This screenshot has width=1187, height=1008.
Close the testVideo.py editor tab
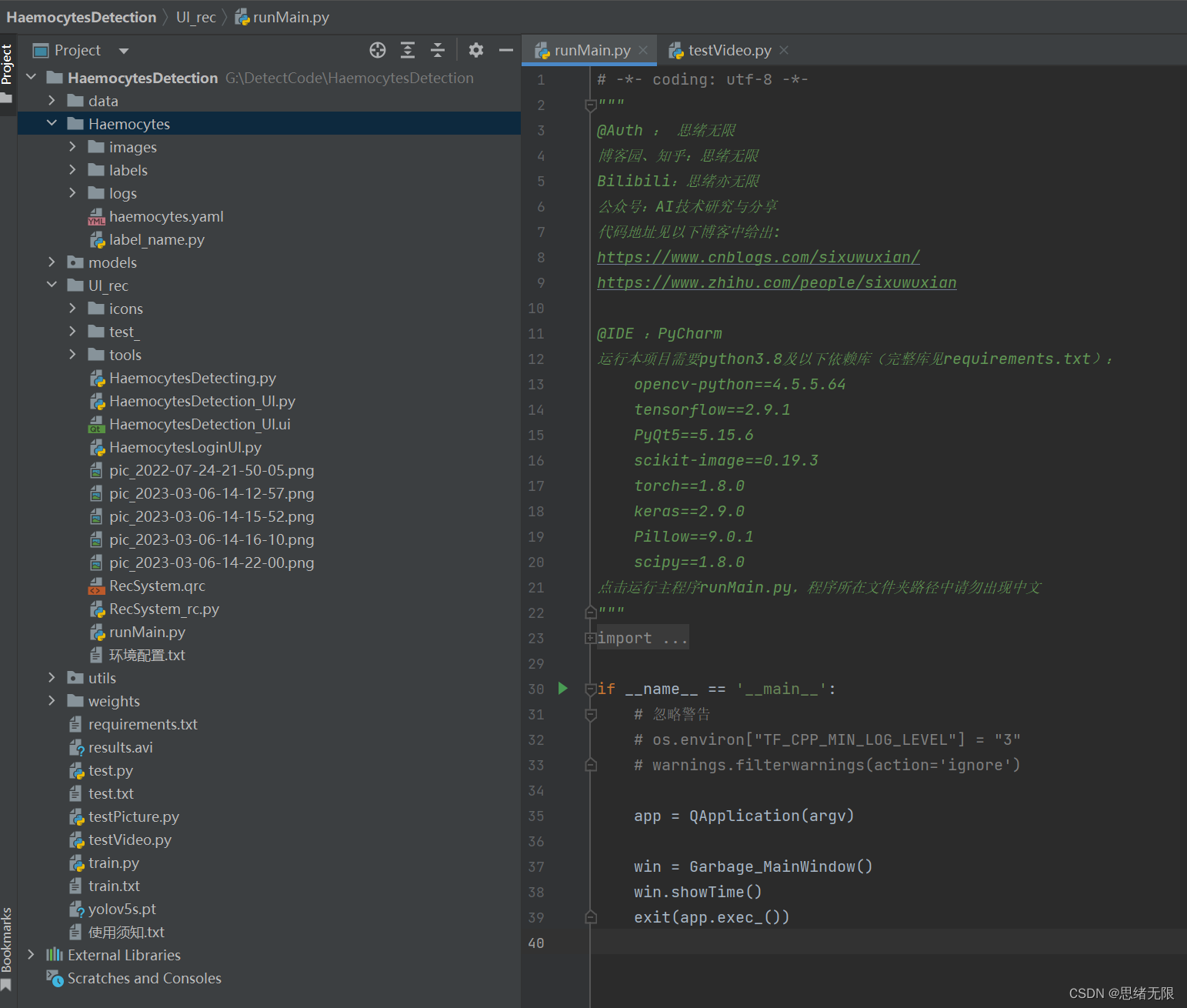pos(784,50)
